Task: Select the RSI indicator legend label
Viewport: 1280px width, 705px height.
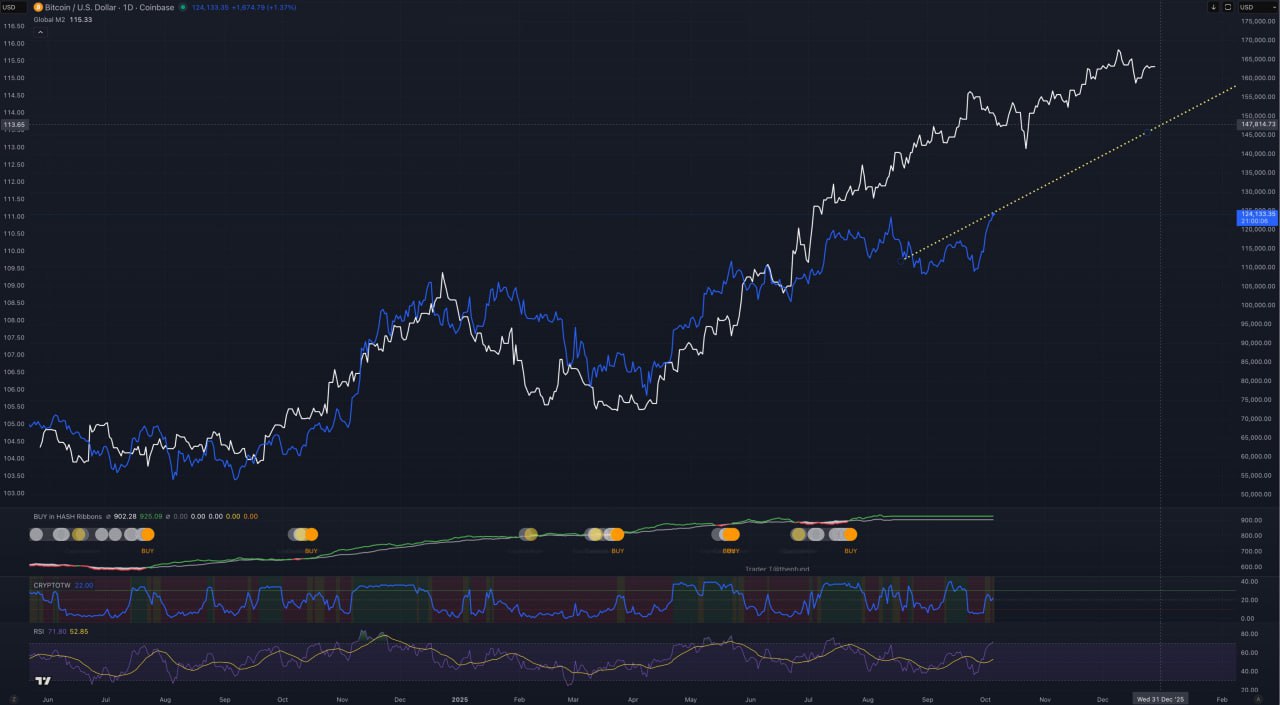Action: coord(38,631)
